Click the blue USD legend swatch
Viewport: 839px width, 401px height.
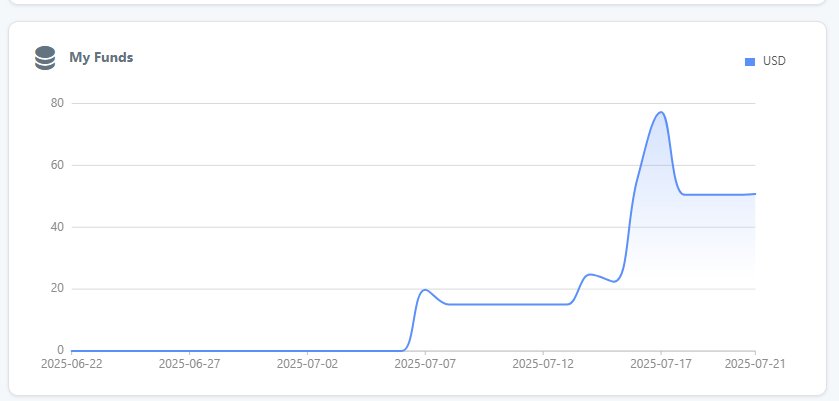(x=750, y=62)
